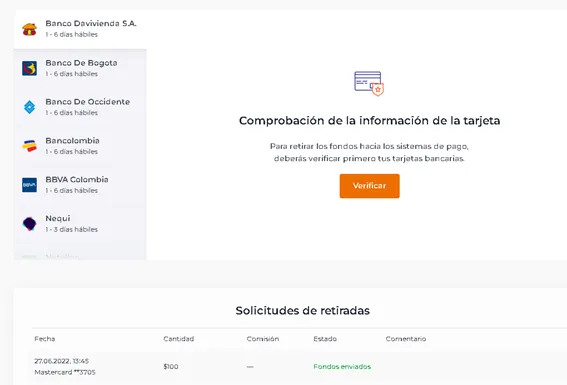Choose Bancolombia withdrawal option

click(80, 146)
